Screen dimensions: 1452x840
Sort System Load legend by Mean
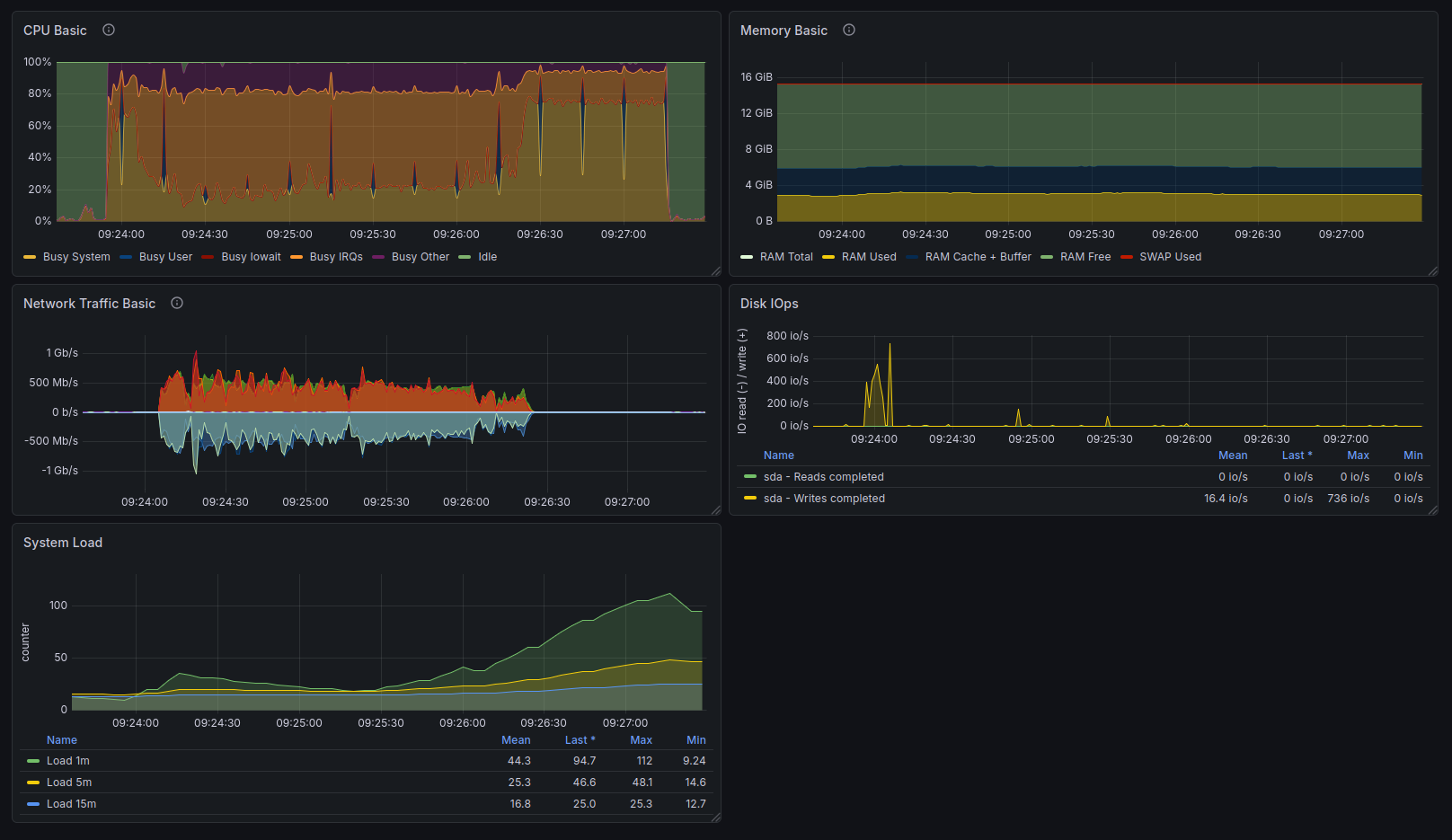(516, 740)
